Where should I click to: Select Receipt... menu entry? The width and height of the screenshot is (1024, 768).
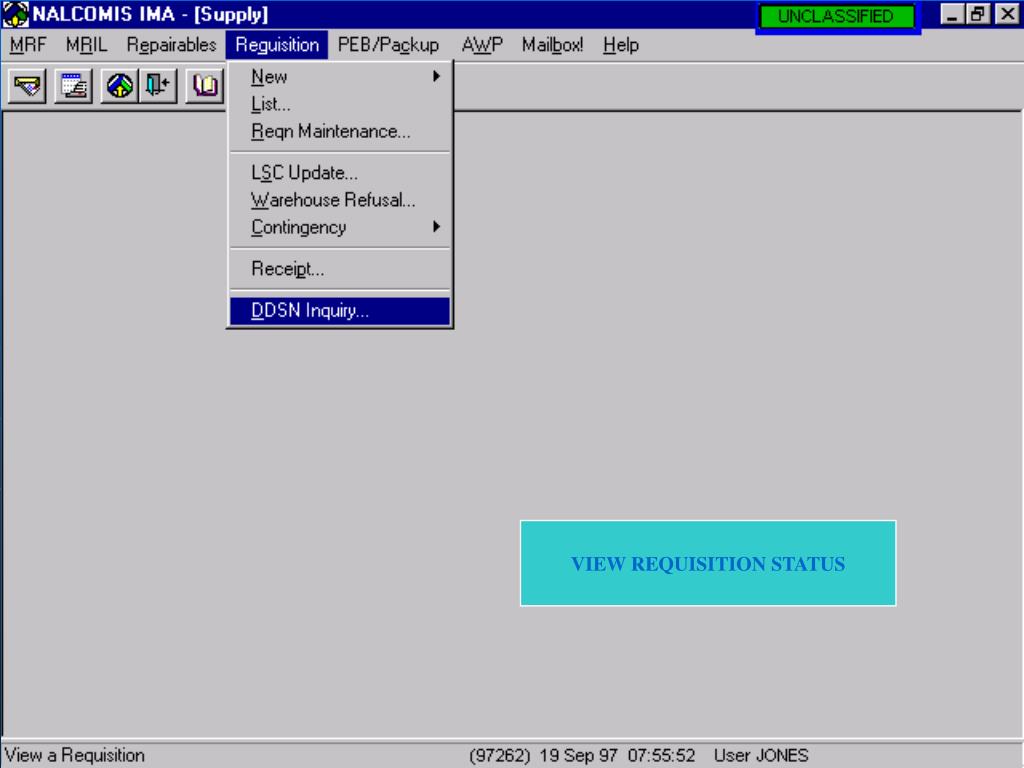[x=340, y=269]
